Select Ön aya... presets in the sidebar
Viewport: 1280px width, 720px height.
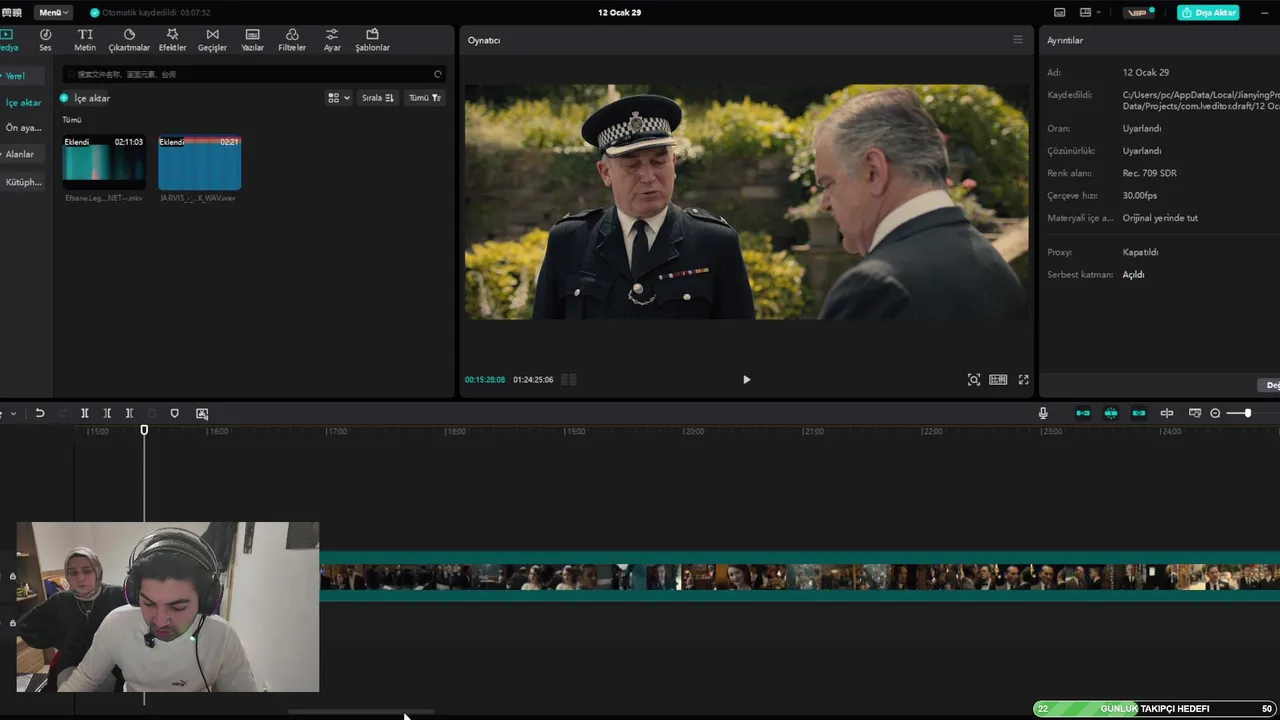tap(23, 128)
